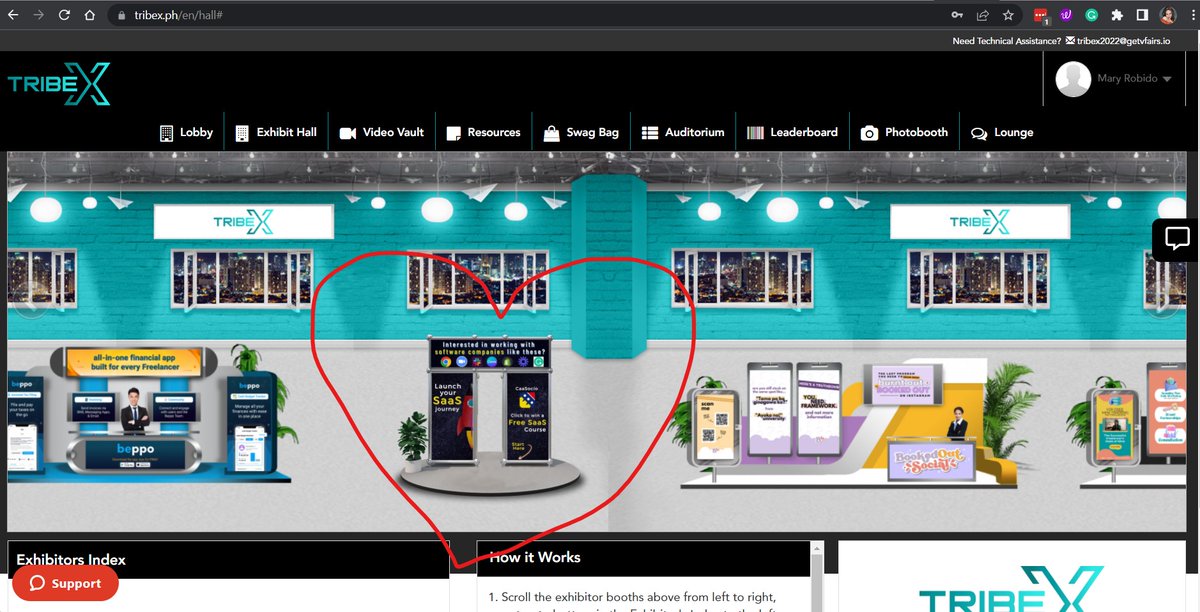1200x612 pixels.
Task: Bookmark this page with the star icon
Action: pyautogui.click(x=1008, y=15)
